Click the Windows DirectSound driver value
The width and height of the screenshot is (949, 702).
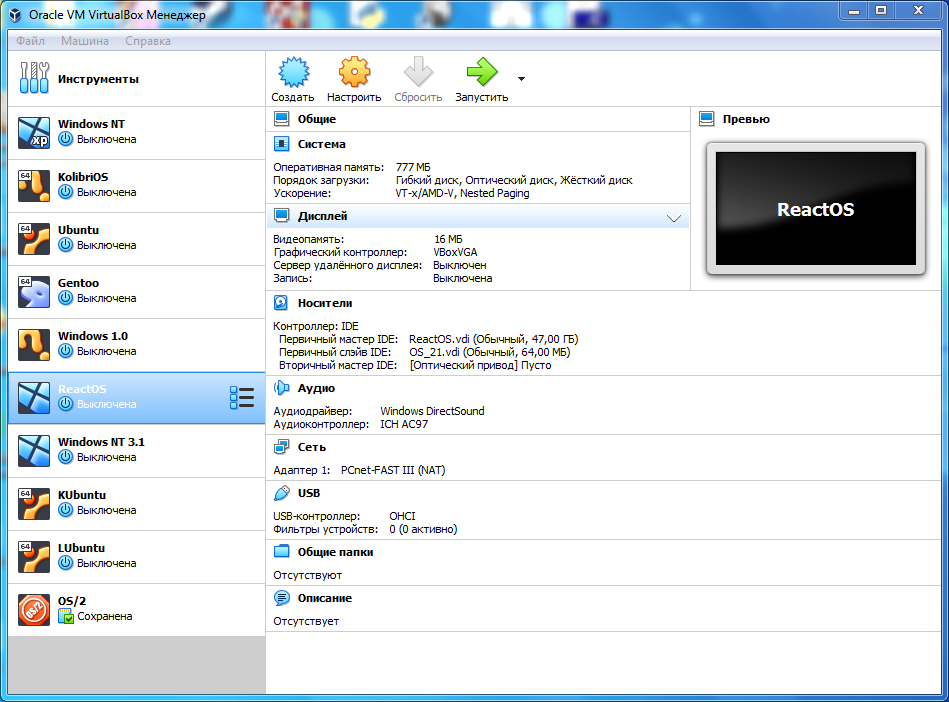pos(432,411)
